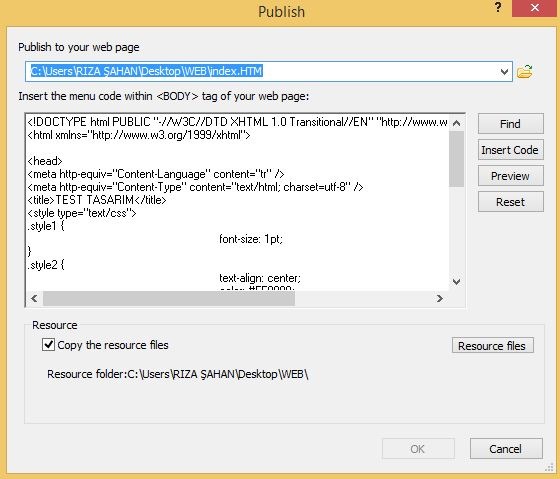The width and height of the screenshot is (560, 479).
Task: Open the Preview of the menu
Action: click(511, 176)
